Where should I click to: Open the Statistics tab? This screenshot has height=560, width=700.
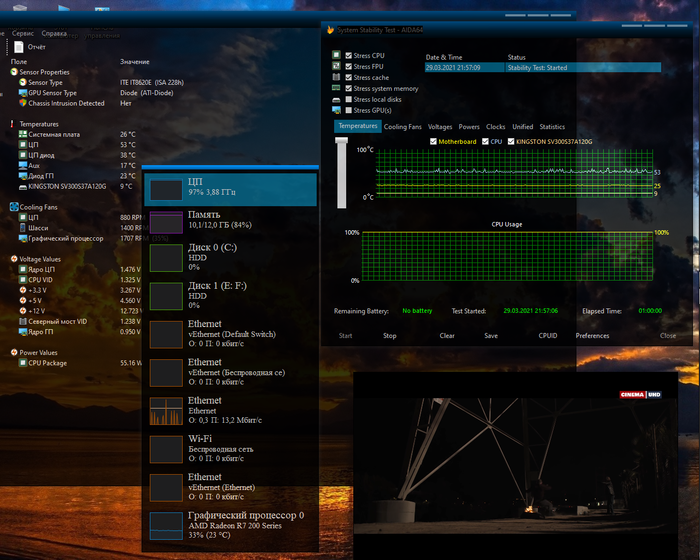coord(552,127)
